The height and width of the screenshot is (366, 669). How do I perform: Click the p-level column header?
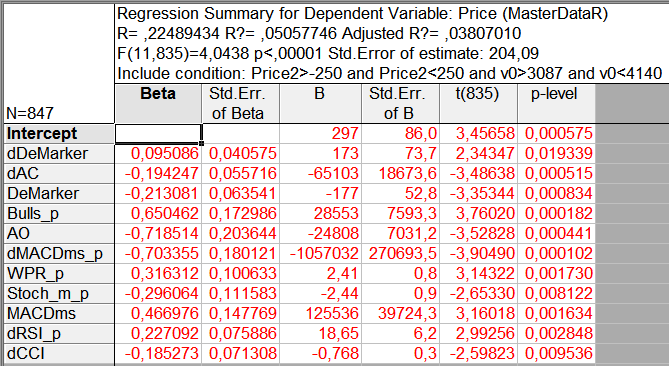(556, 104)
